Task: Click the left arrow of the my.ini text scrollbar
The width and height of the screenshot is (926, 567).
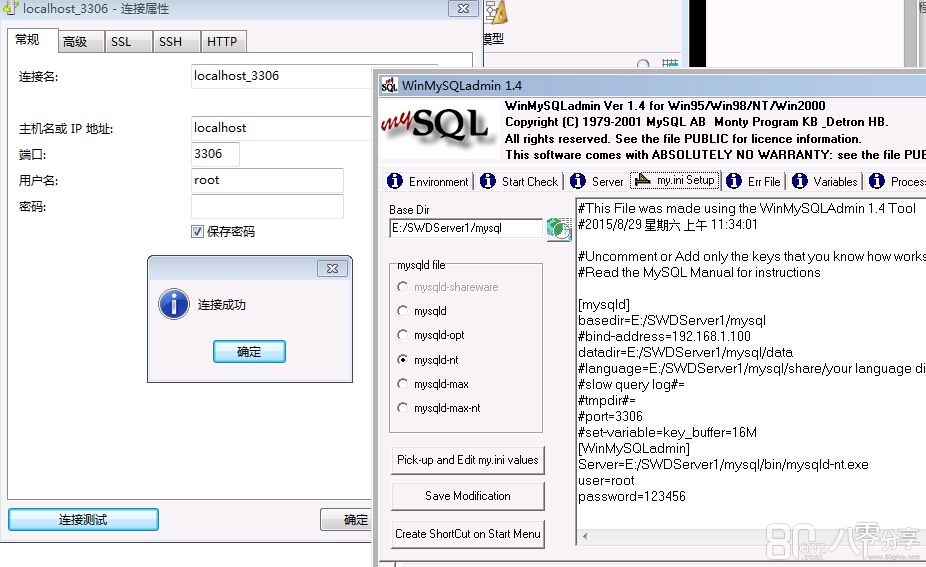Action: pyautogui.click(x=585, y=536)
